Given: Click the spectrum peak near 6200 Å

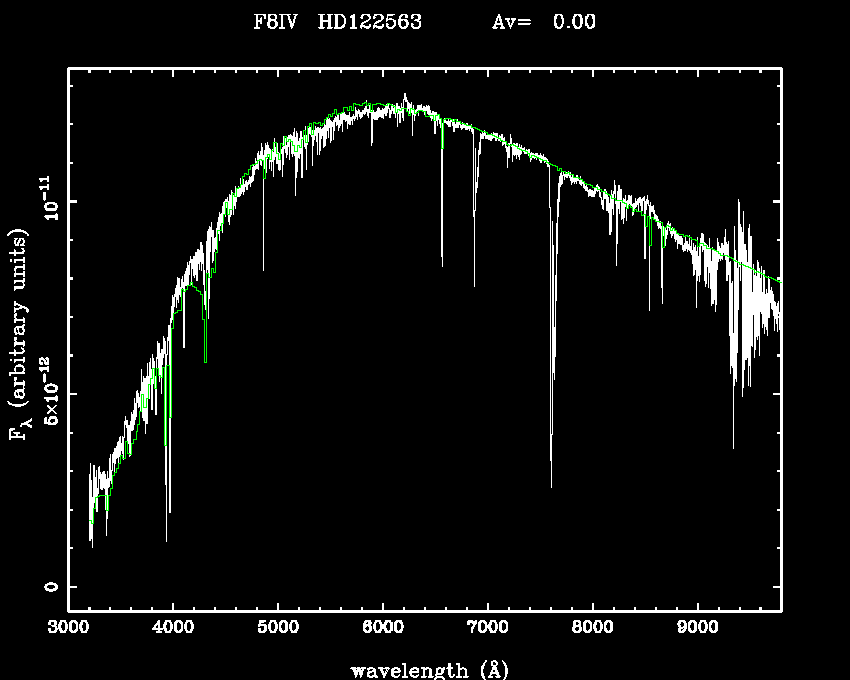Looking at the screenshot, I should (405, 97).
